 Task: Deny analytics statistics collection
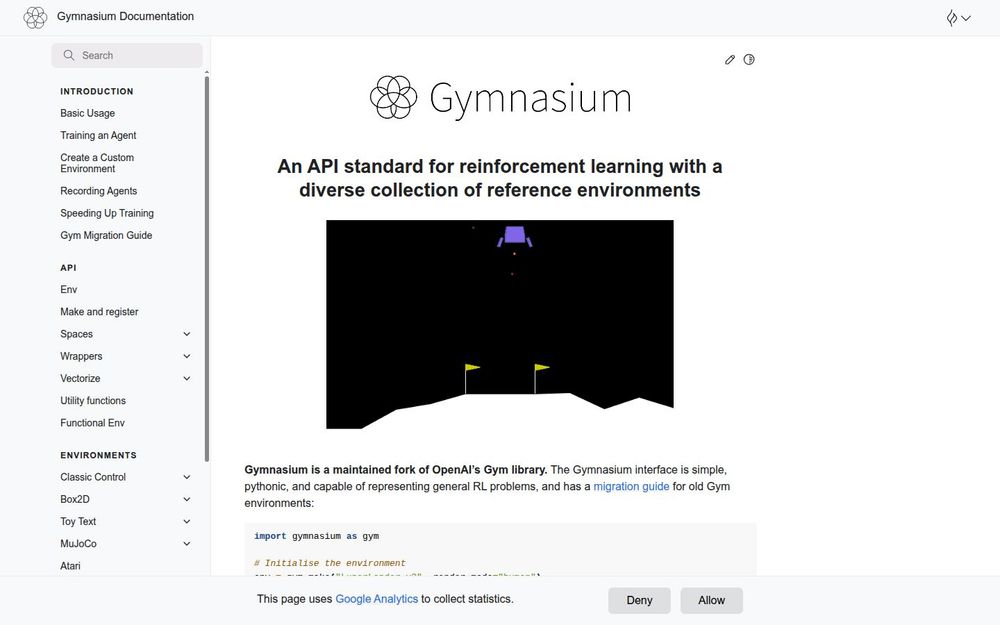point(639,600)
